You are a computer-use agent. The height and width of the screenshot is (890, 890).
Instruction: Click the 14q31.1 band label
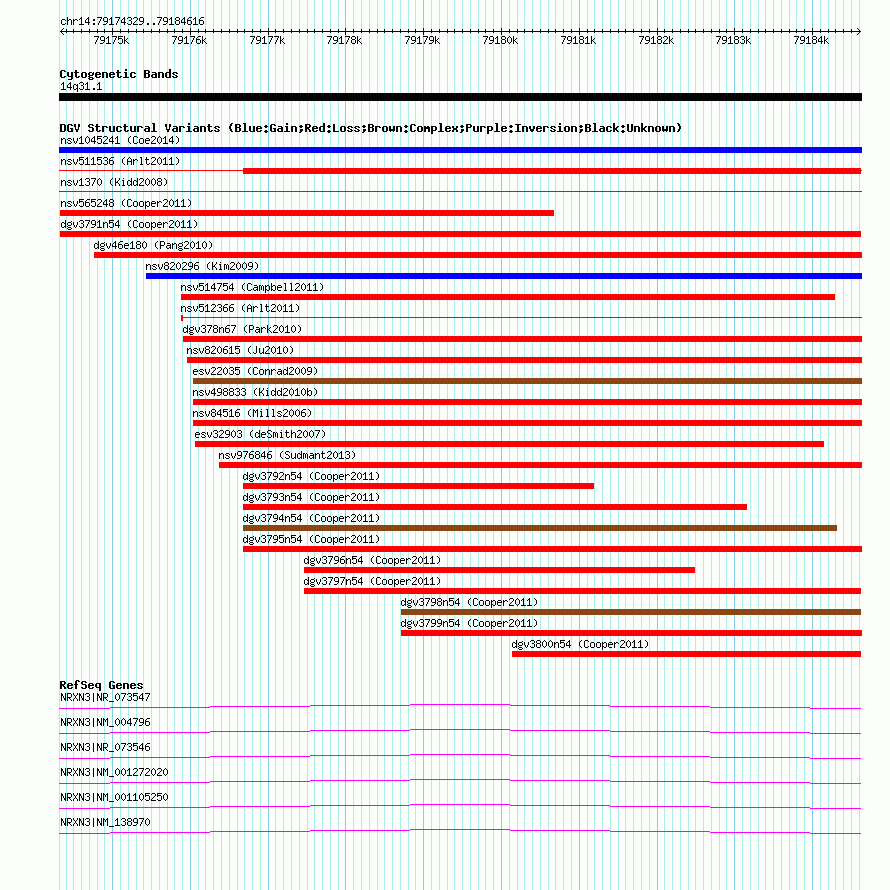click(81, 86)
